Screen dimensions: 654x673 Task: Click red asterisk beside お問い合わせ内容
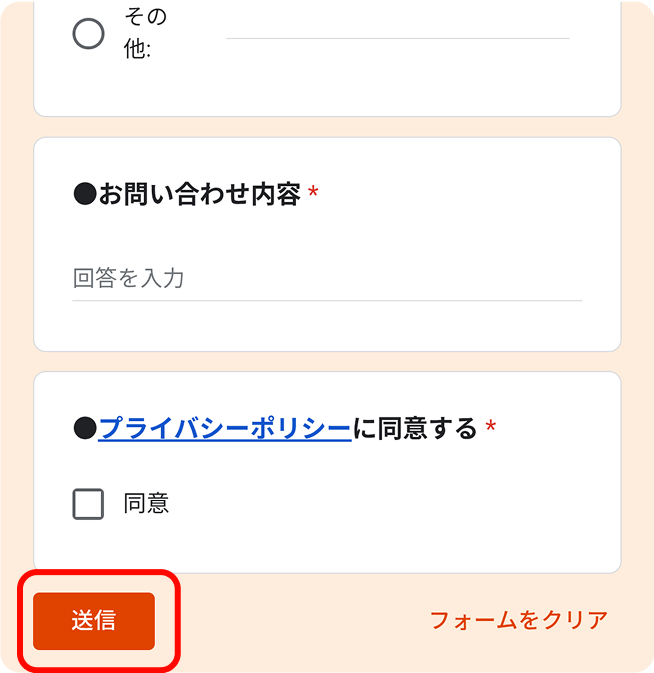313,191
